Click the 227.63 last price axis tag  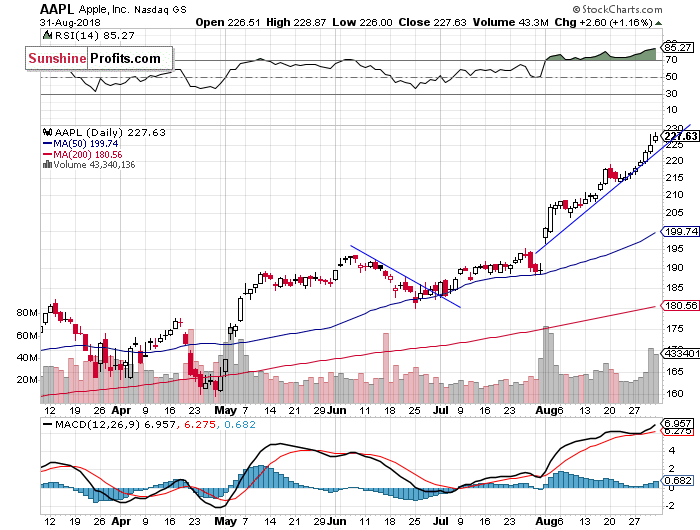679,136
